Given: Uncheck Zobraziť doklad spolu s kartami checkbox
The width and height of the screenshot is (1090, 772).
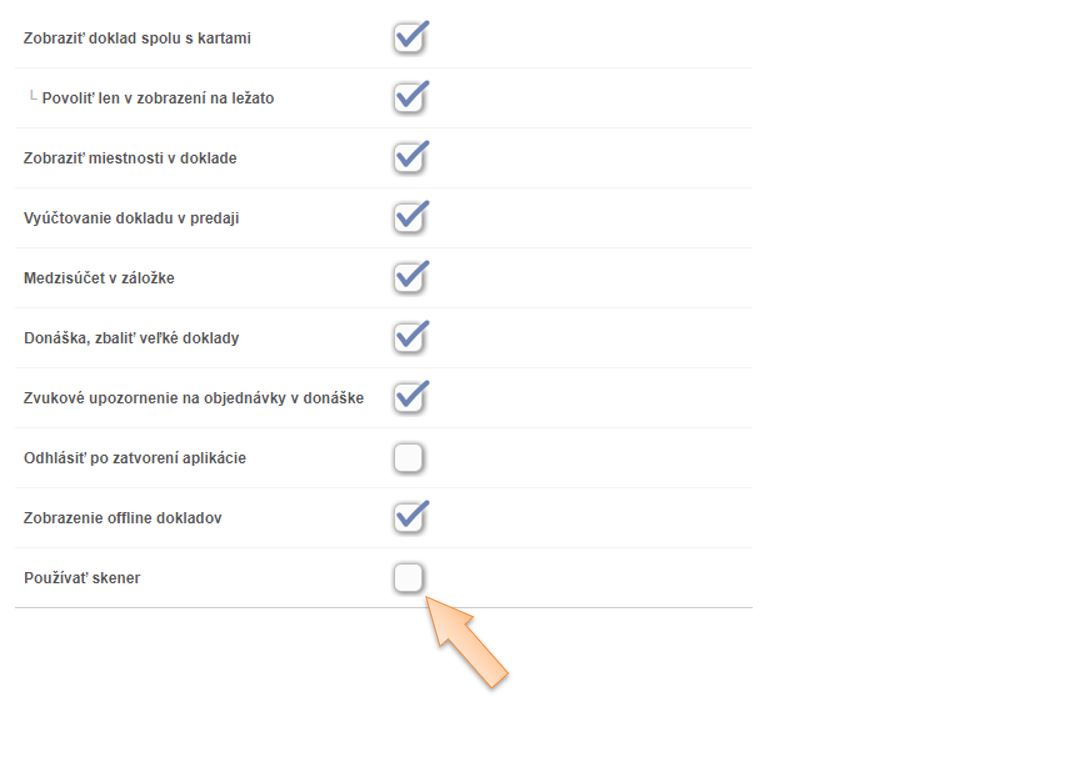Looking at the screenshot, I should [409, 39].
